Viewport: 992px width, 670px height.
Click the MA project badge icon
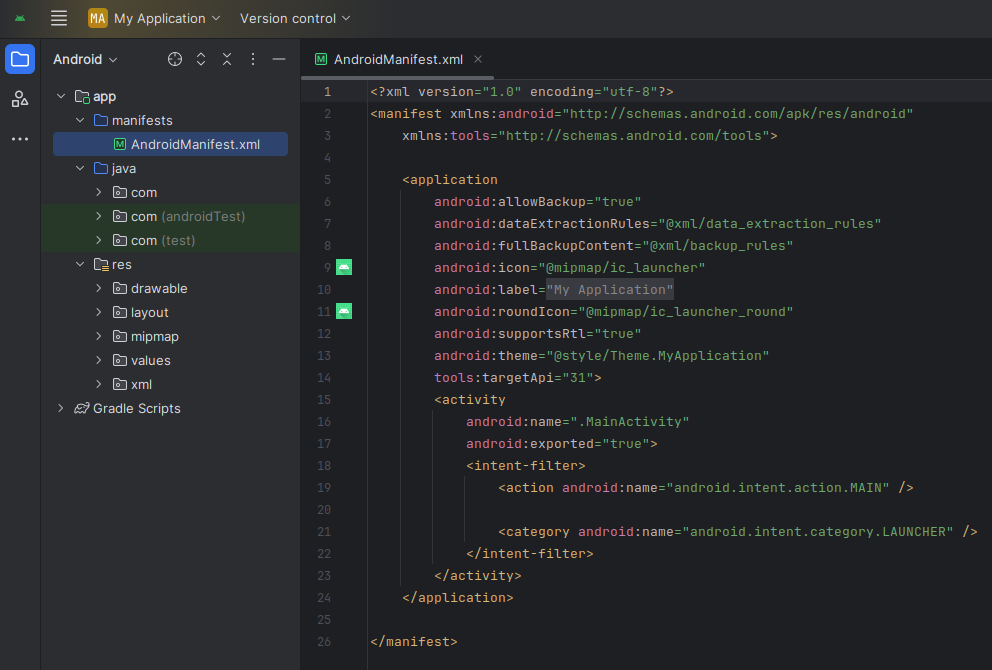[97, 18]
